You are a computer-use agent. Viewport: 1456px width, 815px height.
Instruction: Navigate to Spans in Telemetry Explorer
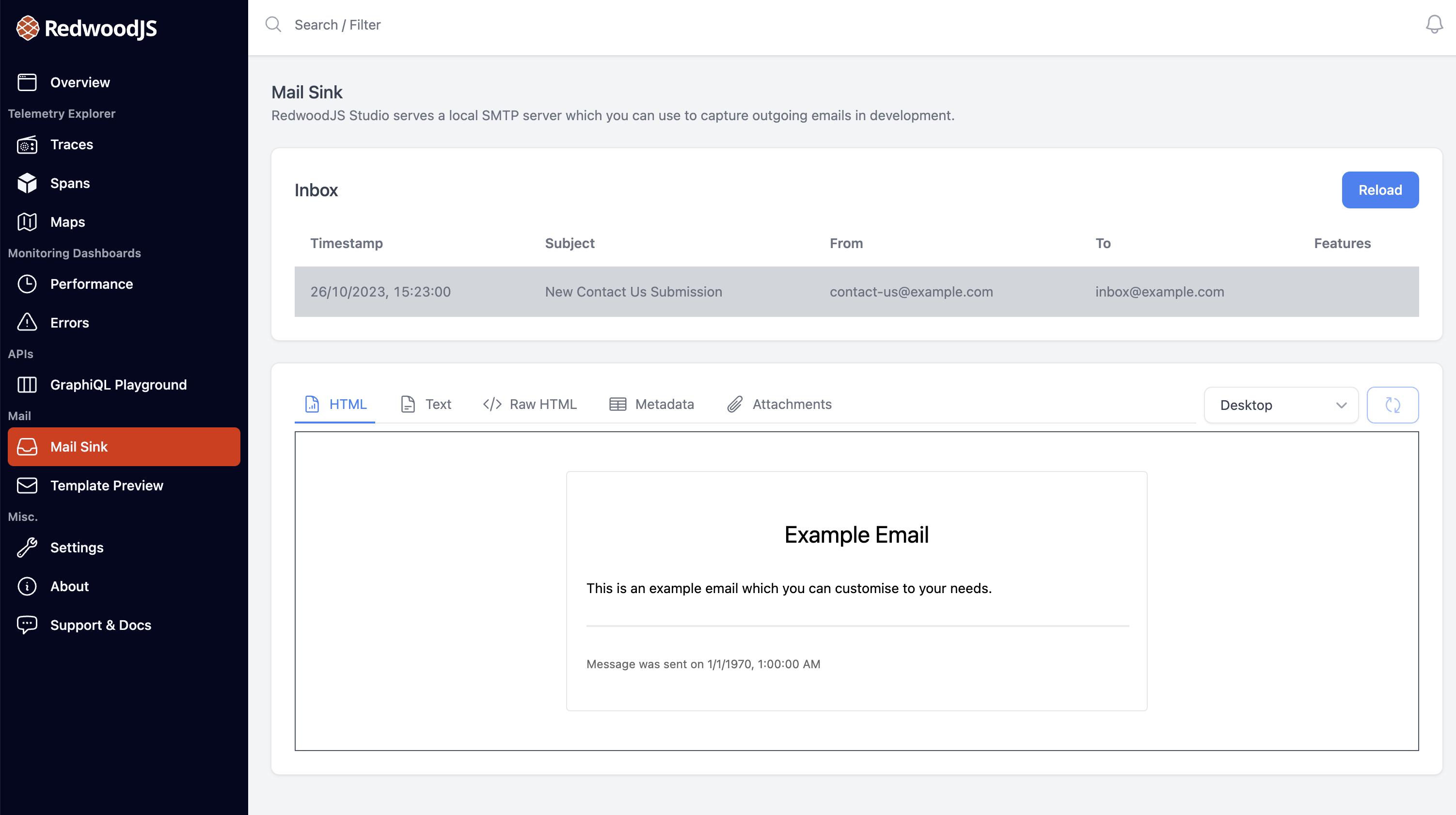click(x=70, y=183)
